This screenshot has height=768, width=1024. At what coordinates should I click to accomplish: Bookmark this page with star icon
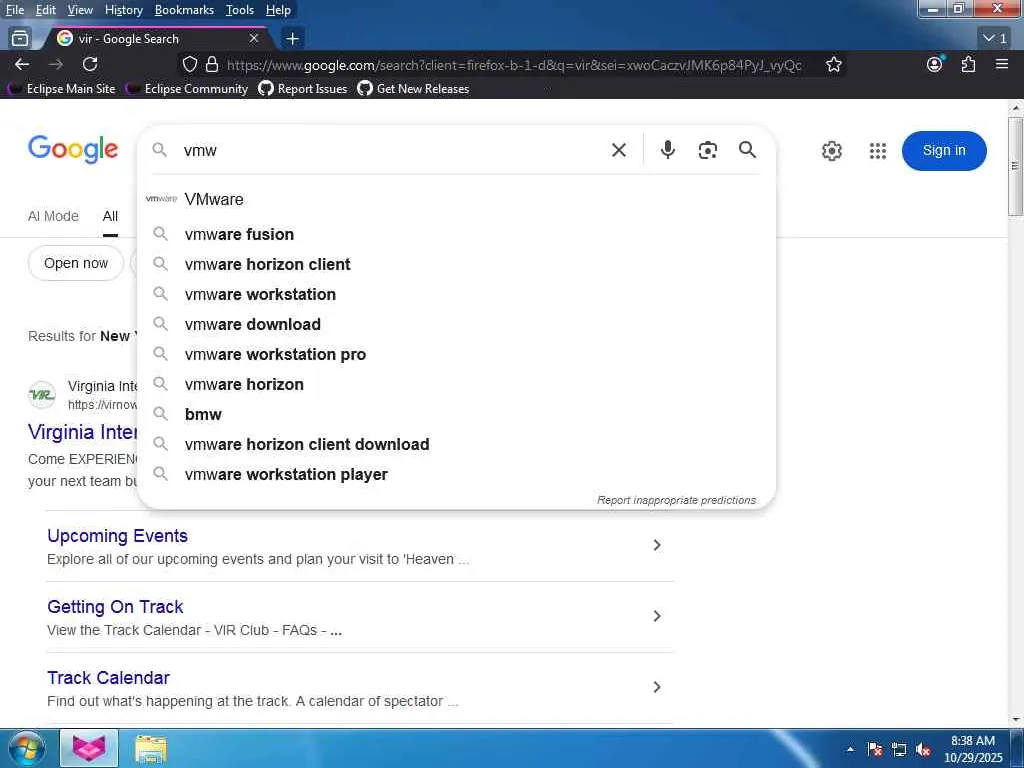click(x=833, y=64)
